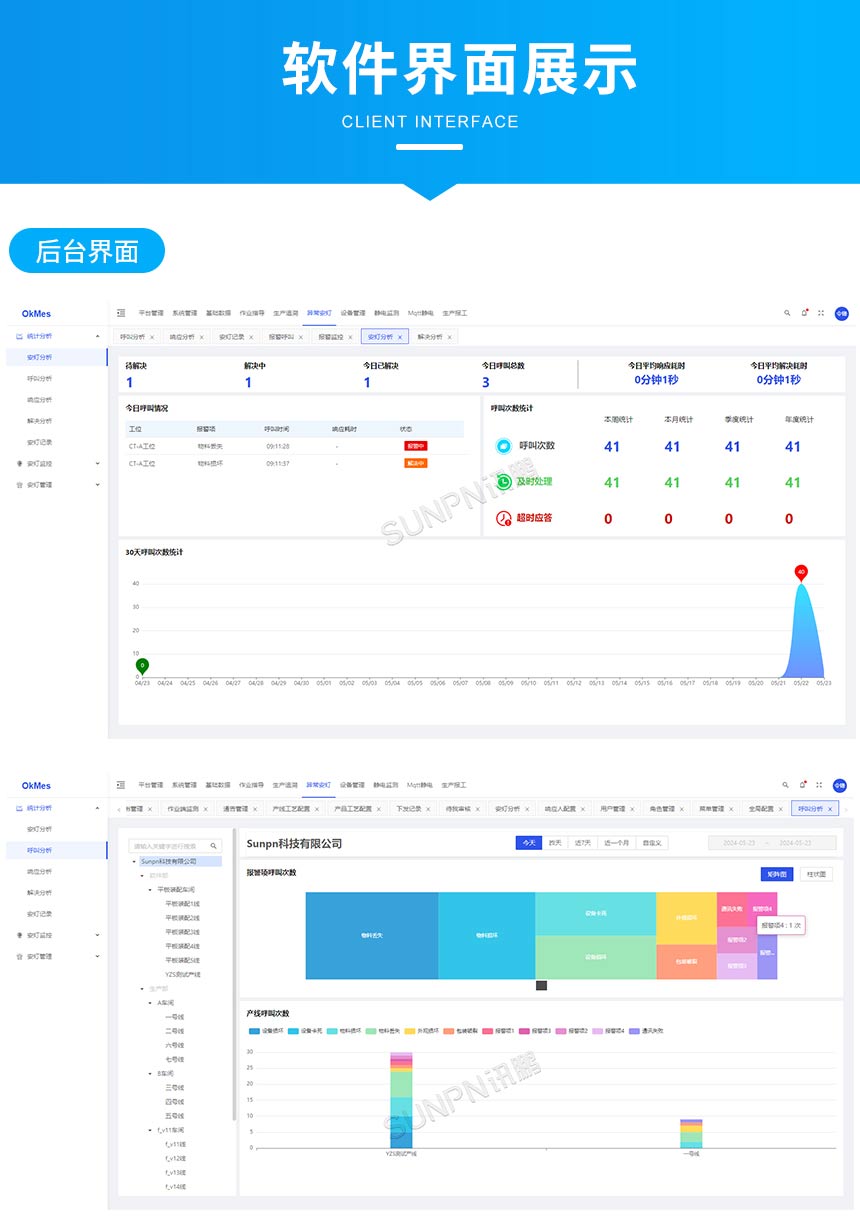860x1223 pixels.
Task: Click the green 及时处理 clock icon
Action: [504, 482]
